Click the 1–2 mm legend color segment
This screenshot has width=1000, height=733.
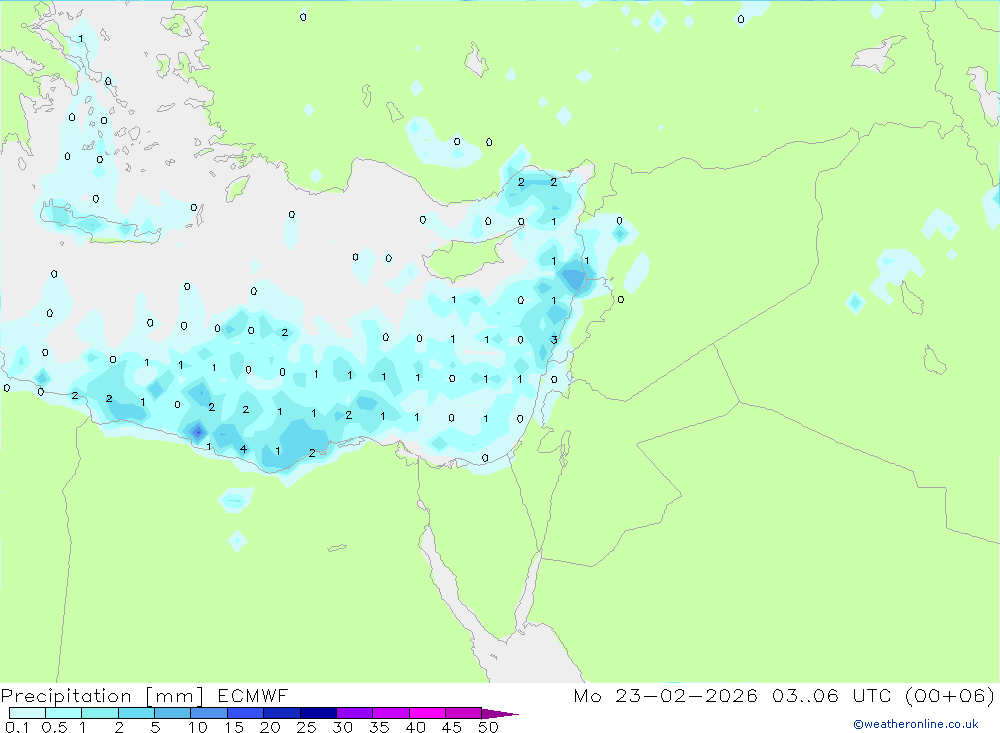[99, 713]
